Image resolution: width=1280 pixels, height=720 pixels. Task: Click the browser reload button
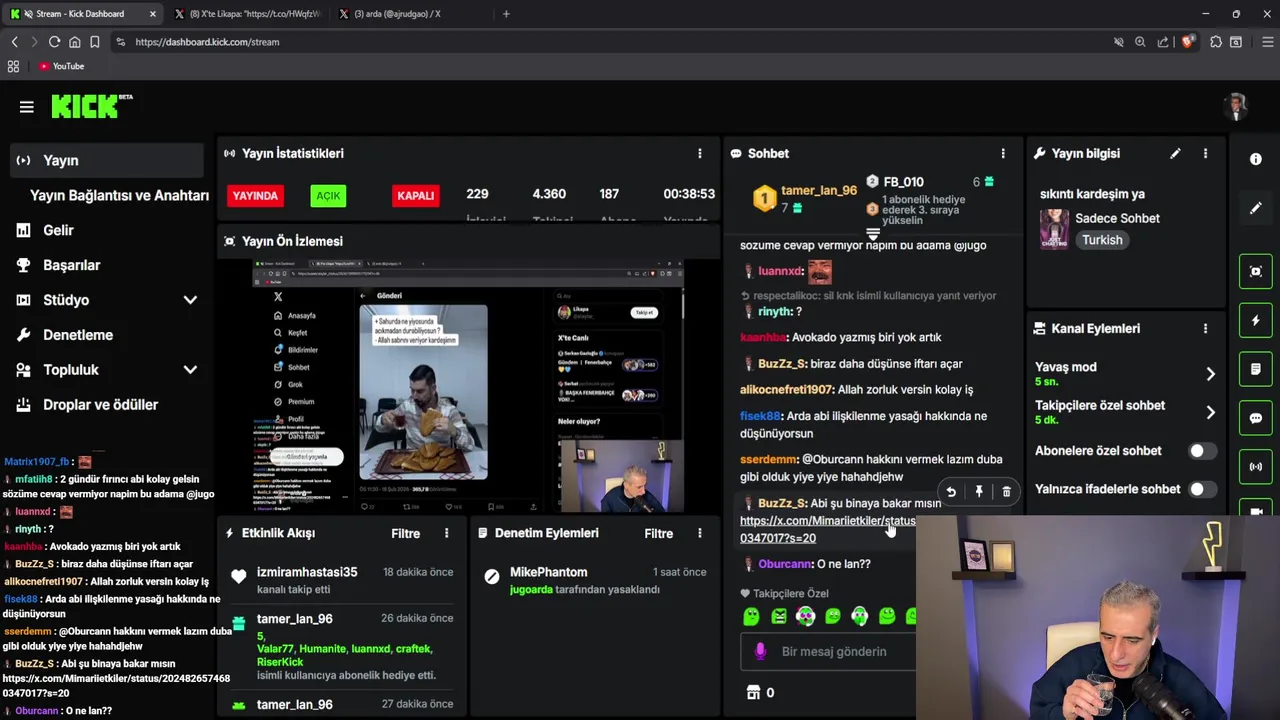pyautogui.click(x=54, y=42)
